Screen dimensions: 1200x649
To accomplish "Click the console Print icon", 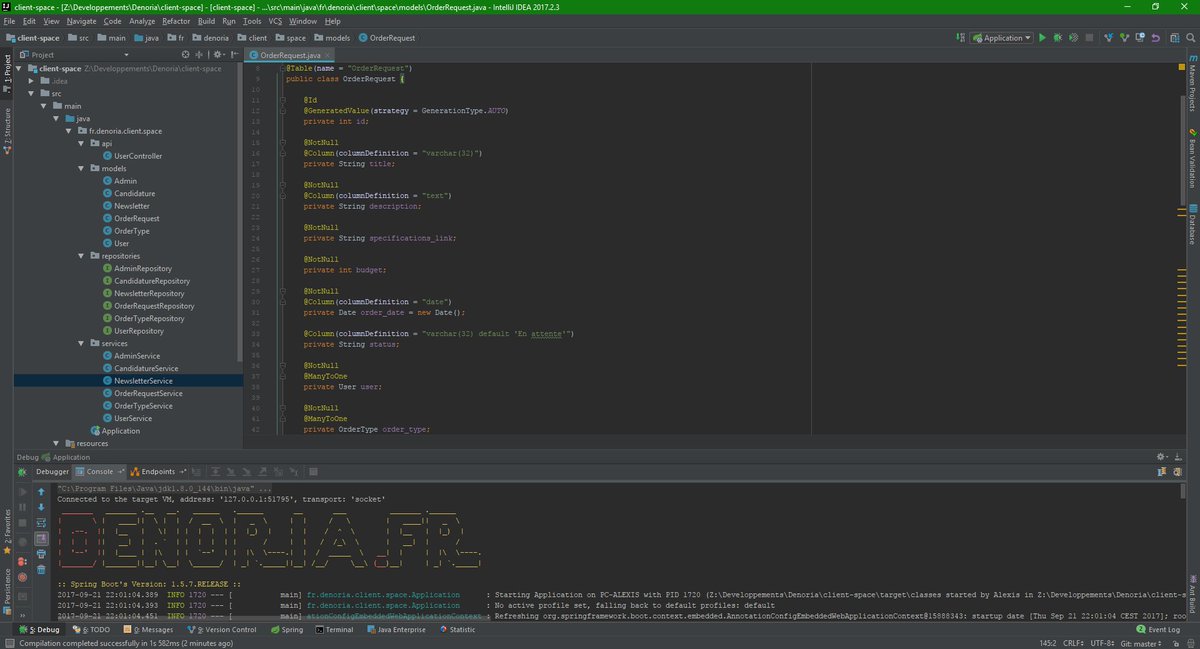I will 41,554.
